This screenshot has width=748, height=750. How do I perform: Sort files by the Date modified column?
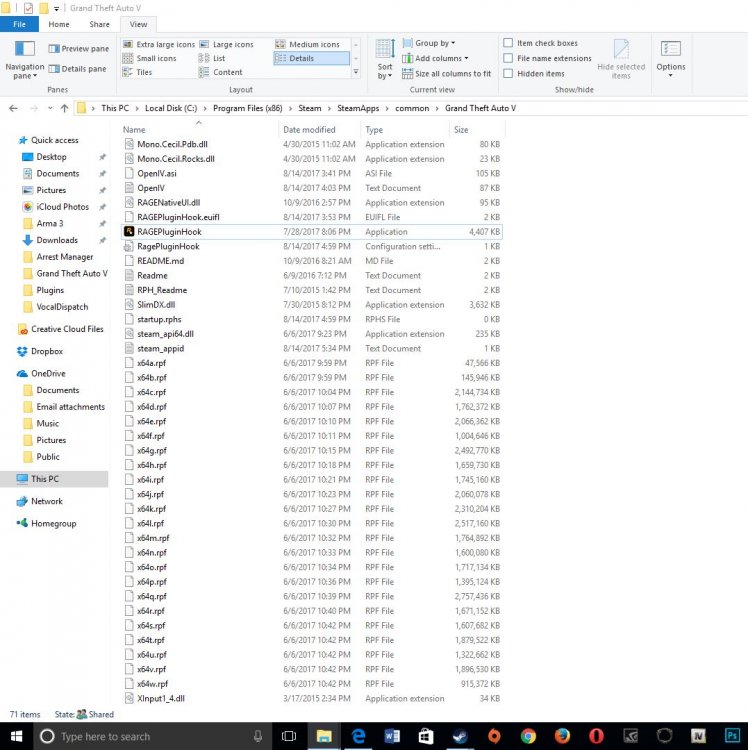click(309, 130)
